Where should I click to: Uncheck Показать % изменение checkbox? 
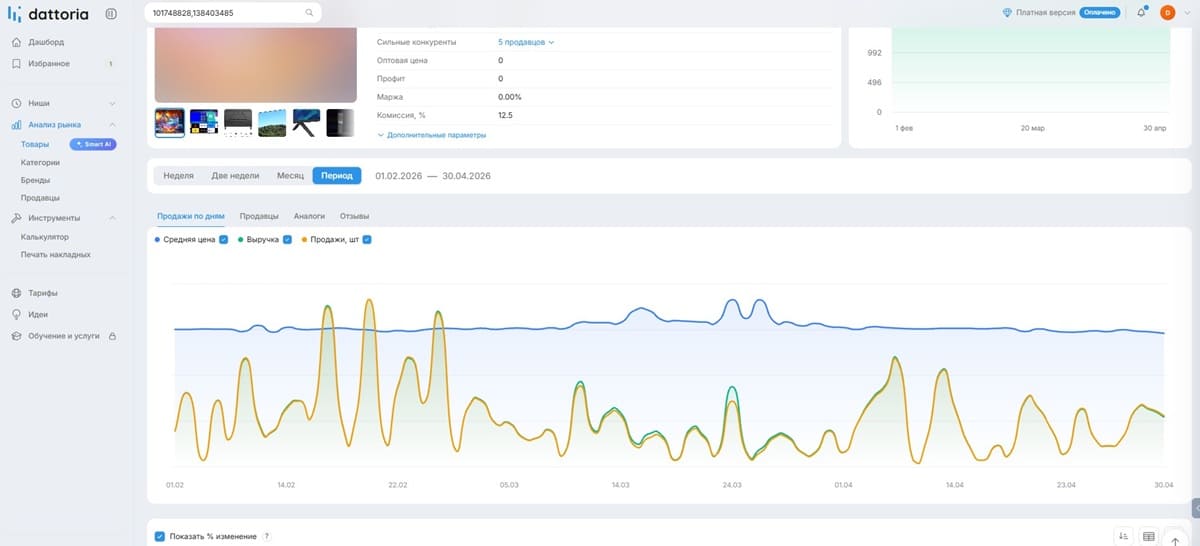[x=160, y=537]
